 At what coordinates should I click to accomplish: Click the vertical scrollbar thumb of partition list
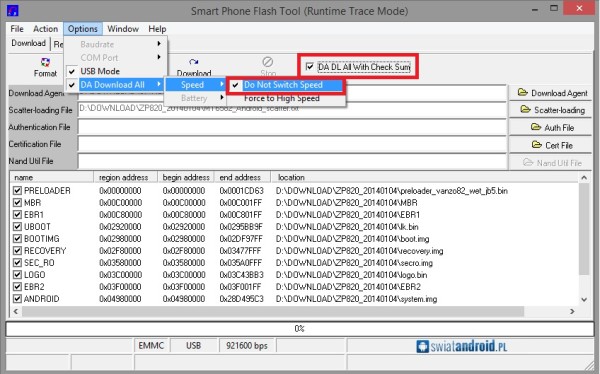pos(584,229)
